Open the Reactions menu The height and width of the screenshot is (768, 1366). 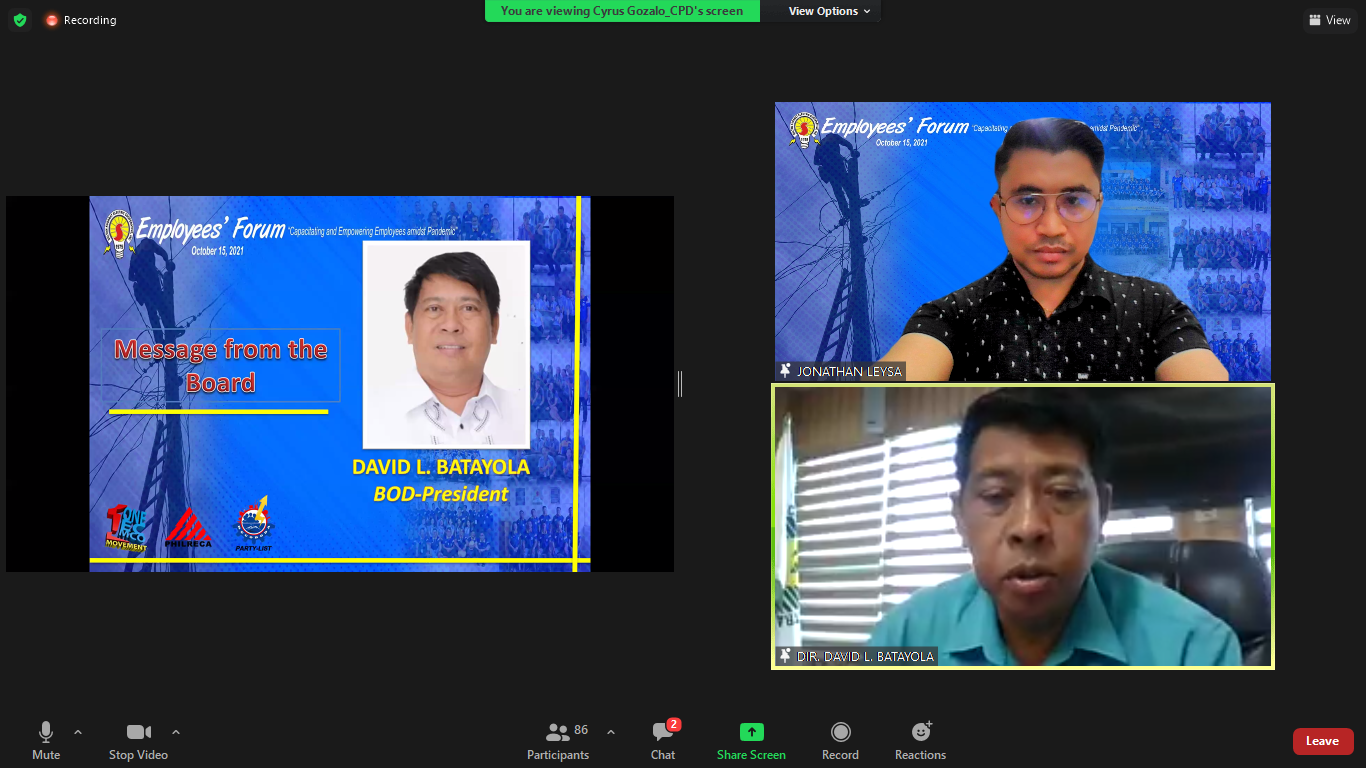coord(920,741)
